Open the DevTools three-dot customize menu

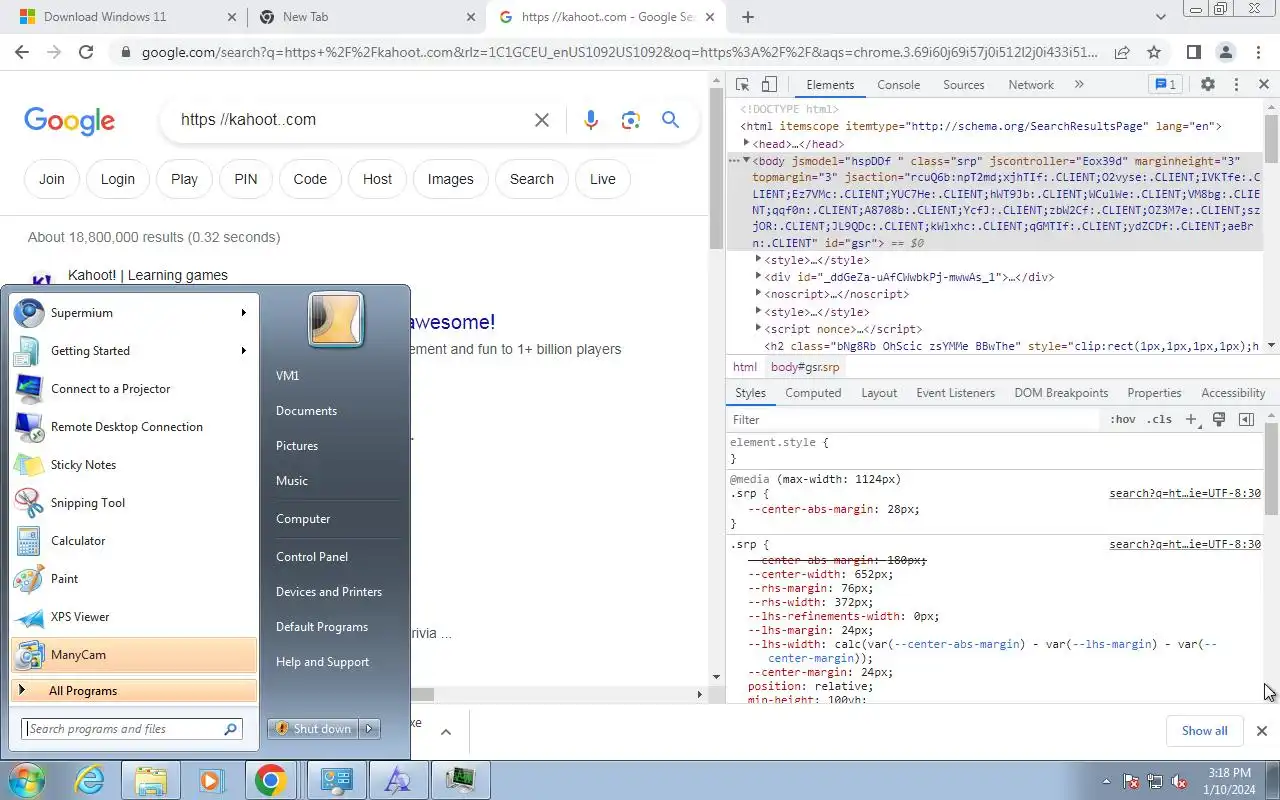pos(1236,85)
